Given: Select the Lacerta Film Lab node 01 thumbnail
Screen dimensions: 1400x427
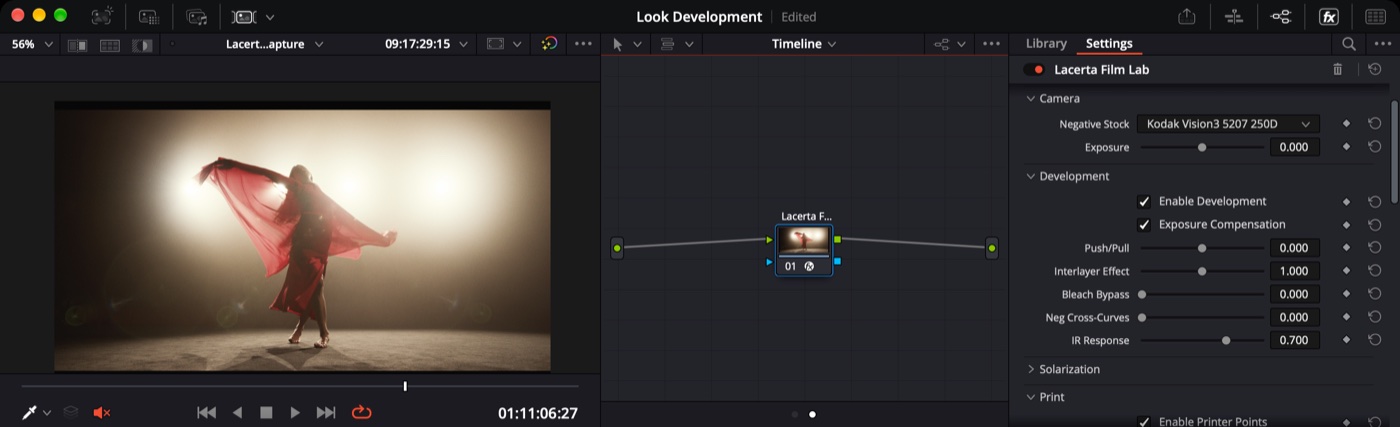Looking at the screenshot, I should pos(804,240).
